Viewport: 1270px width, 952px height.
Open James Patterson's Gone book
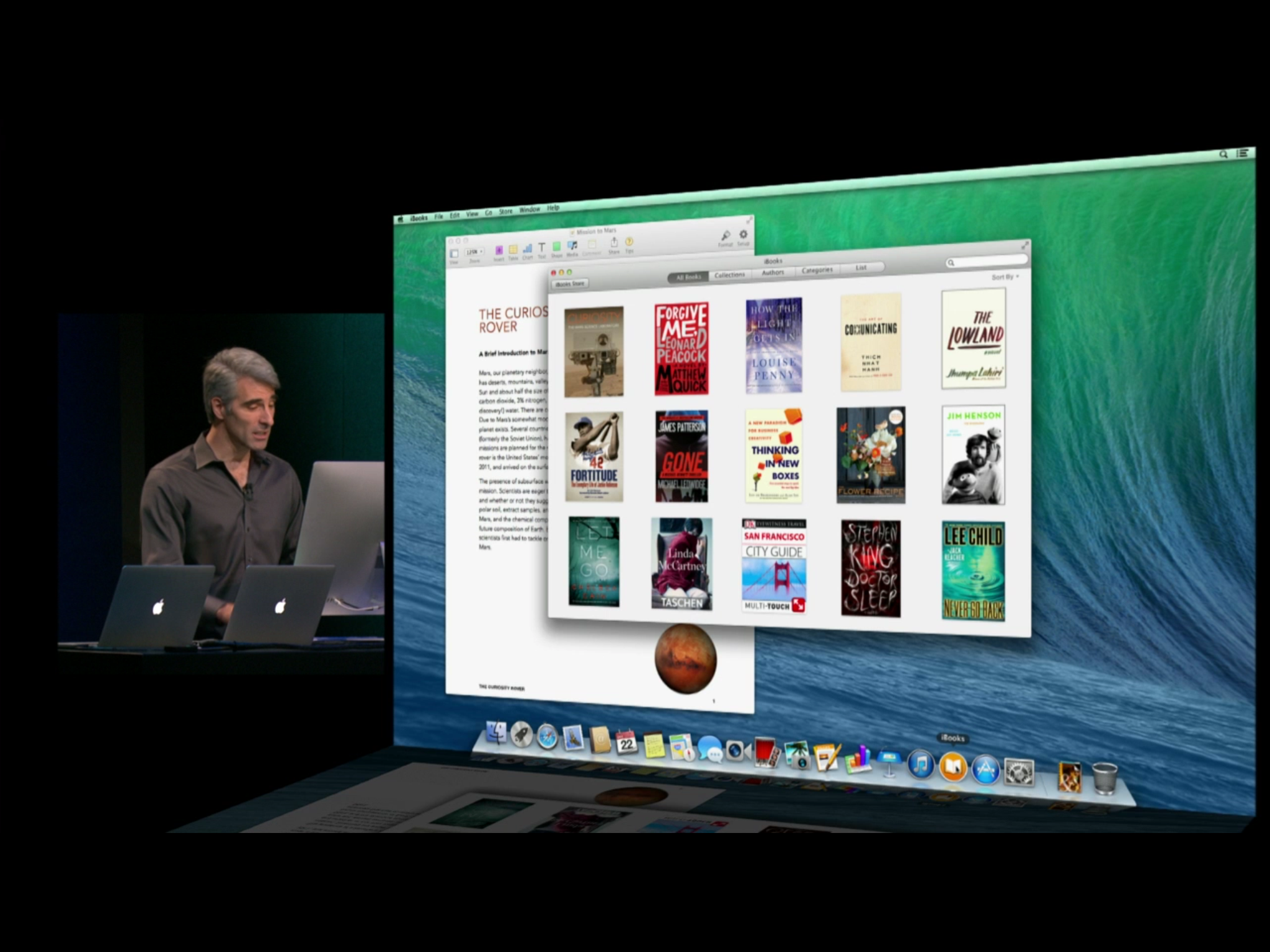(x=681, y=456)
